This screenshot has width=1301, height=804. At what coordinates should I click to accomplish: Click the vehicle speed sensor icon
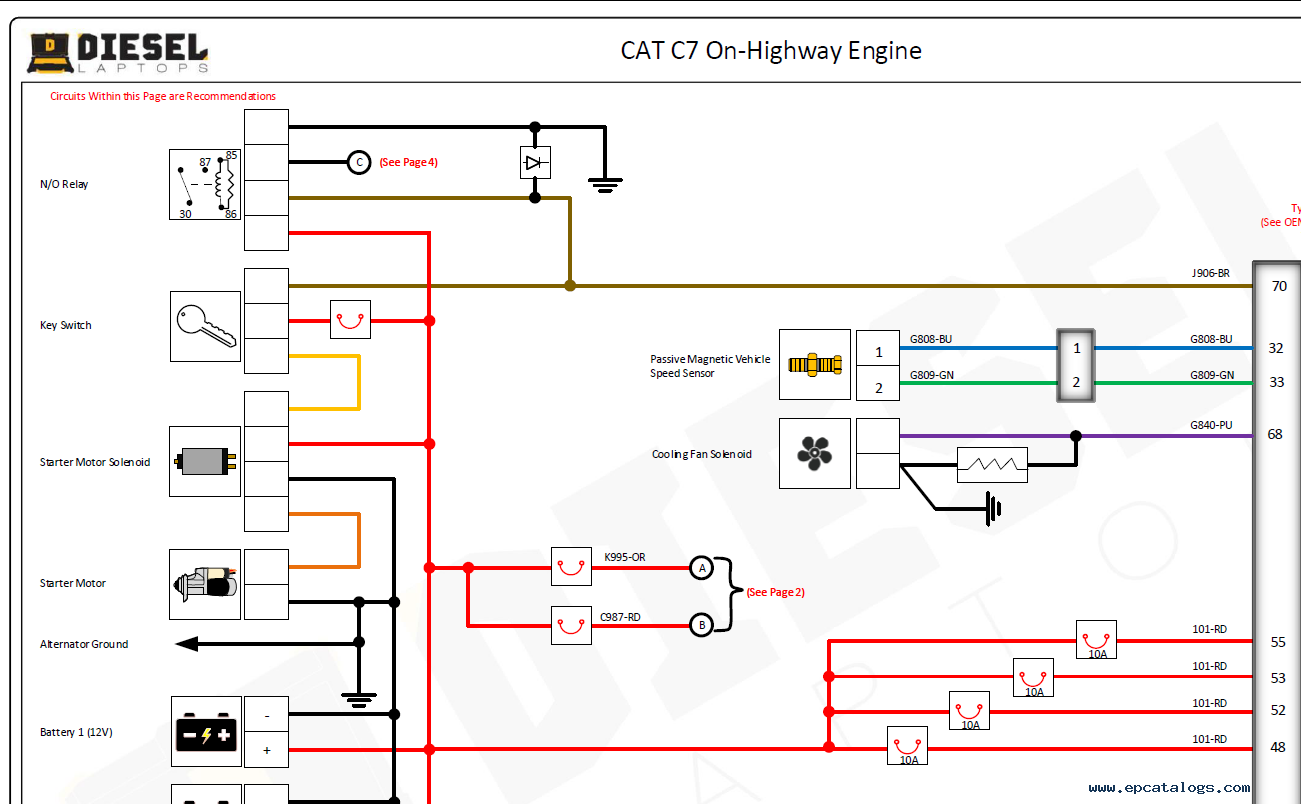pyautogui.click(x=815, y=365)
